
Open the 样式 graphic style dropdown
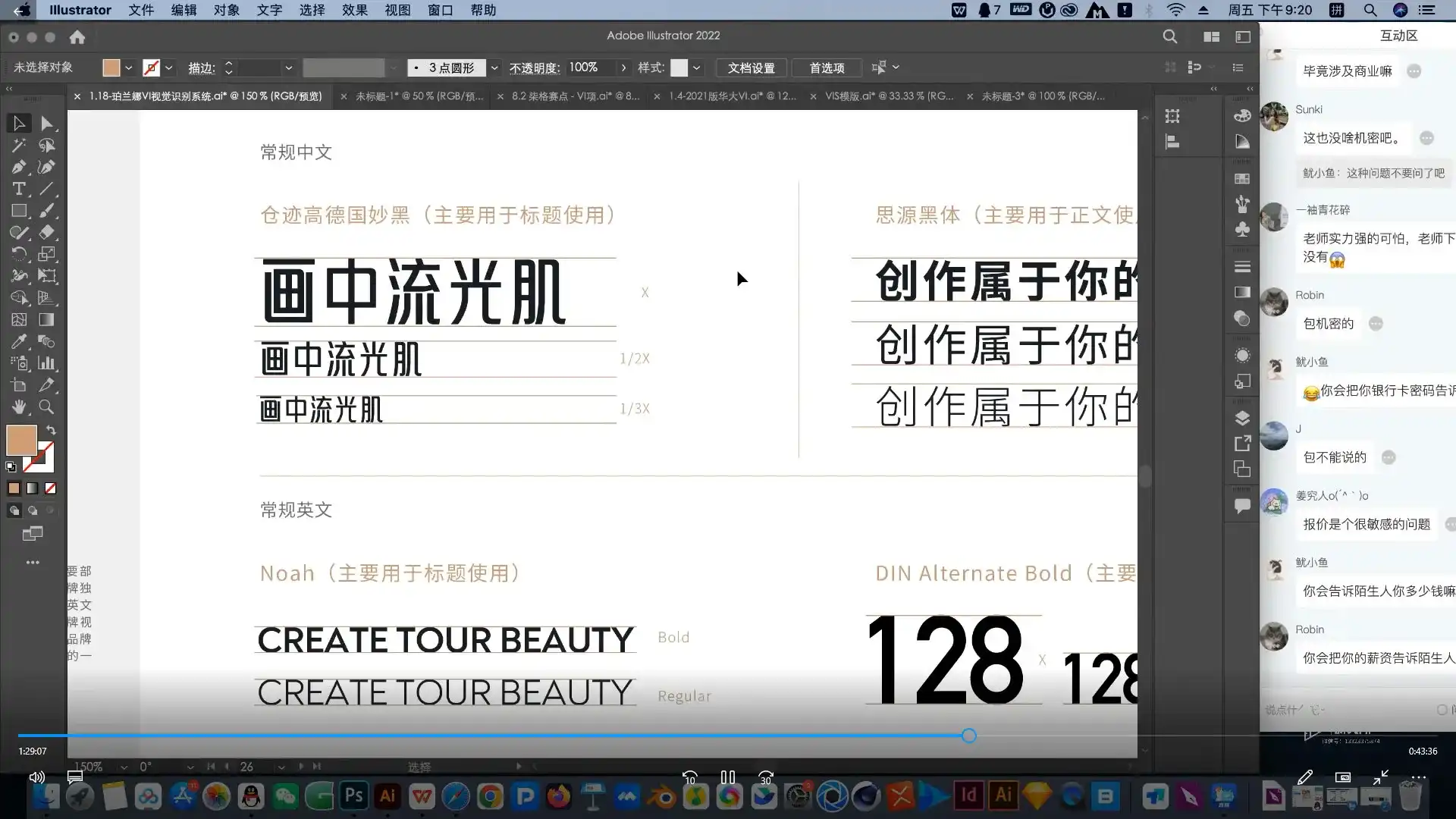696,67
